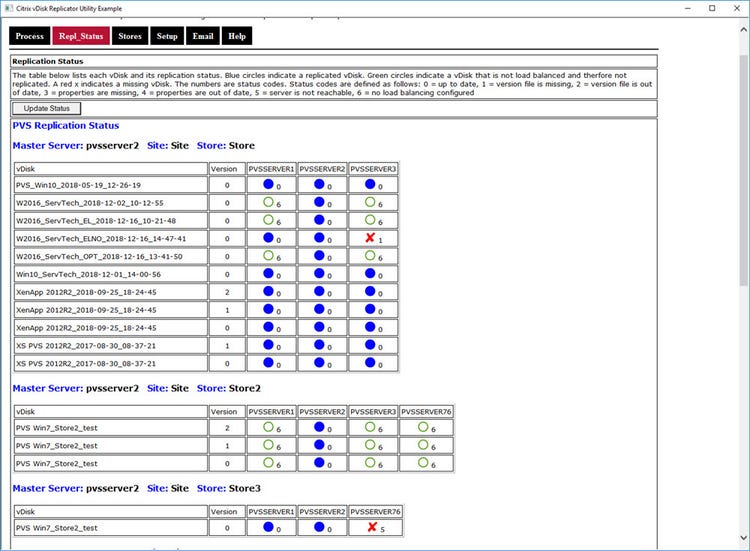Select vDisk W2016_ServTech_EL_2018-12-16_10-21-48

coord(111,220)
